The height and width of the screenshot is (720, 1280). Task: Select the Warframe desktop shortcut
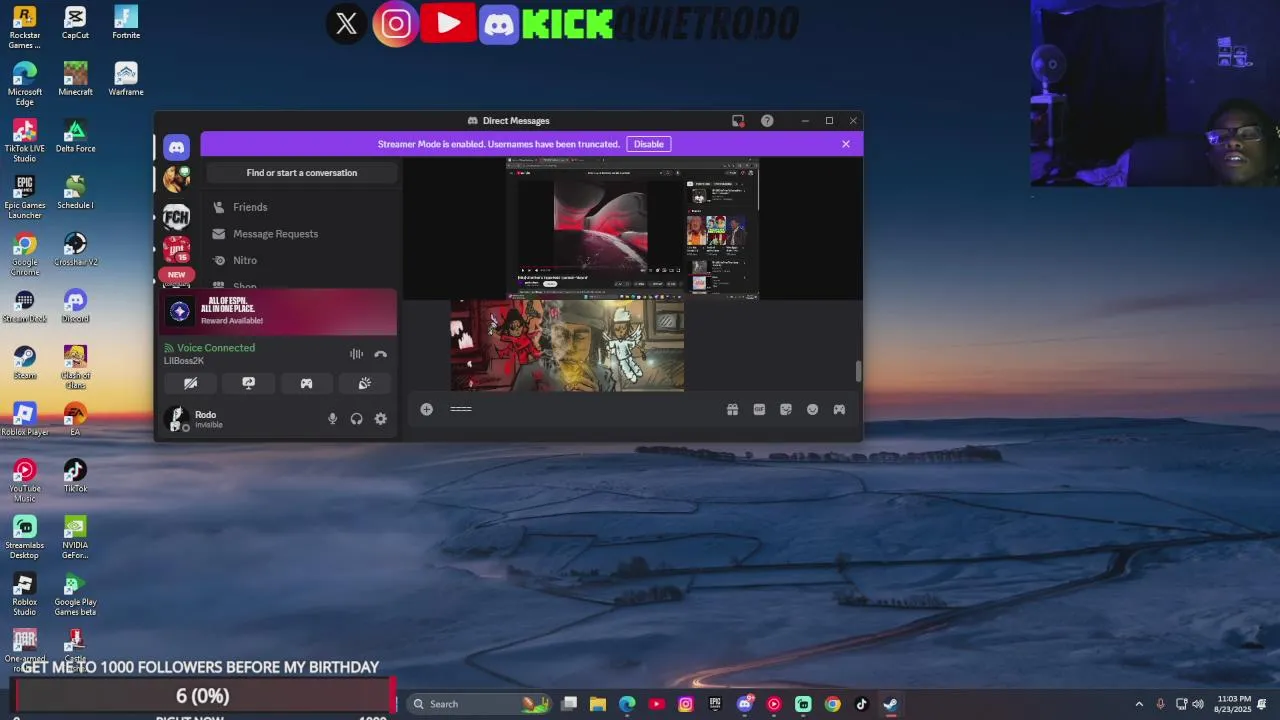click(126, 80)
